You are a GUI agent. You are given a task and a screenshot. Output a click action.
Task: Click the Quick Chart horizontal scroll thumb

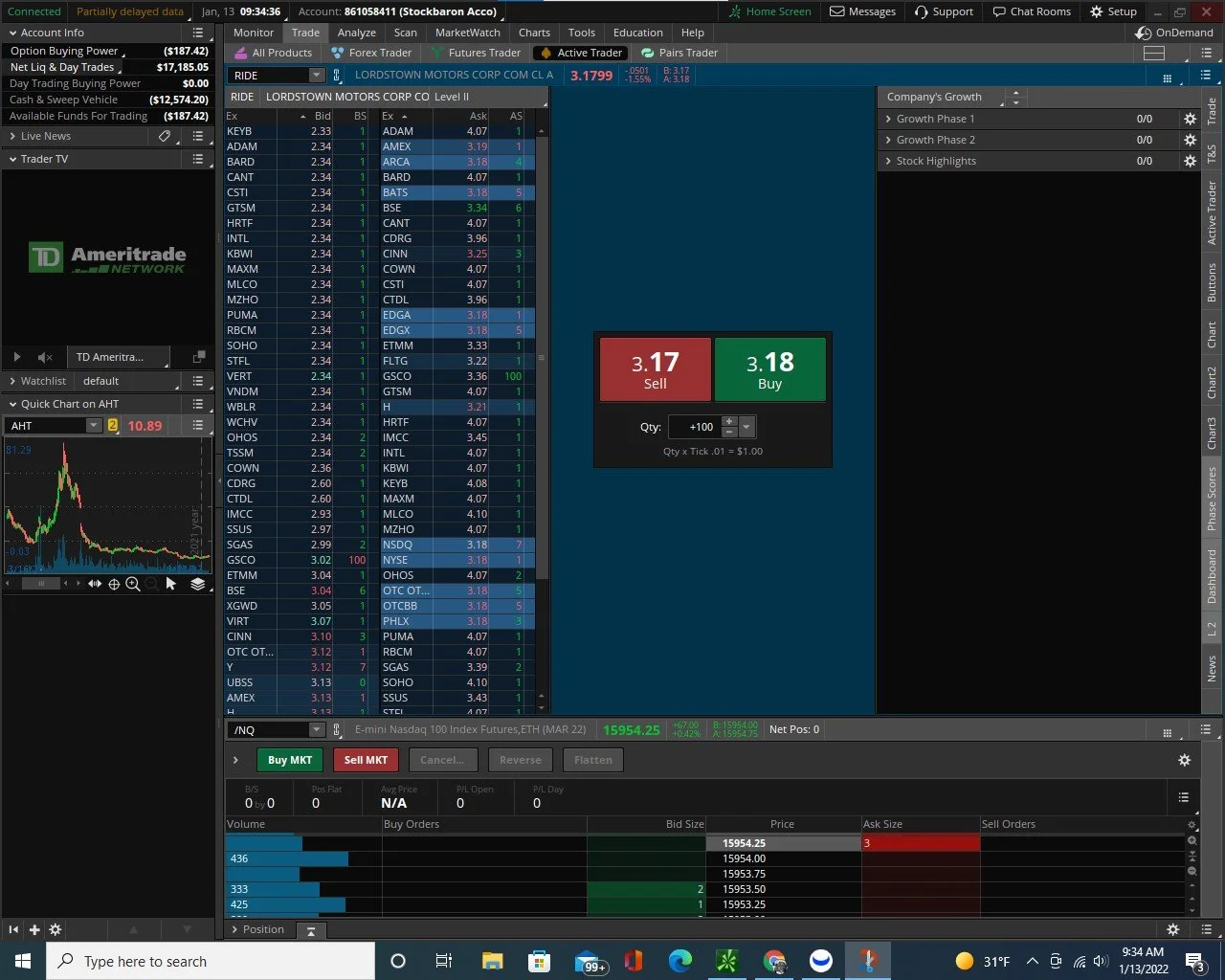tap(41, 584)
